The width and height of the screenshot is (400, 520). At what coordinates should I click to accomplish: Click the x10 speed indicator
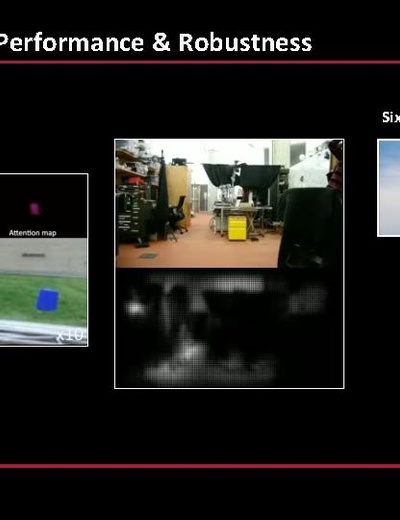coord(69,335)
